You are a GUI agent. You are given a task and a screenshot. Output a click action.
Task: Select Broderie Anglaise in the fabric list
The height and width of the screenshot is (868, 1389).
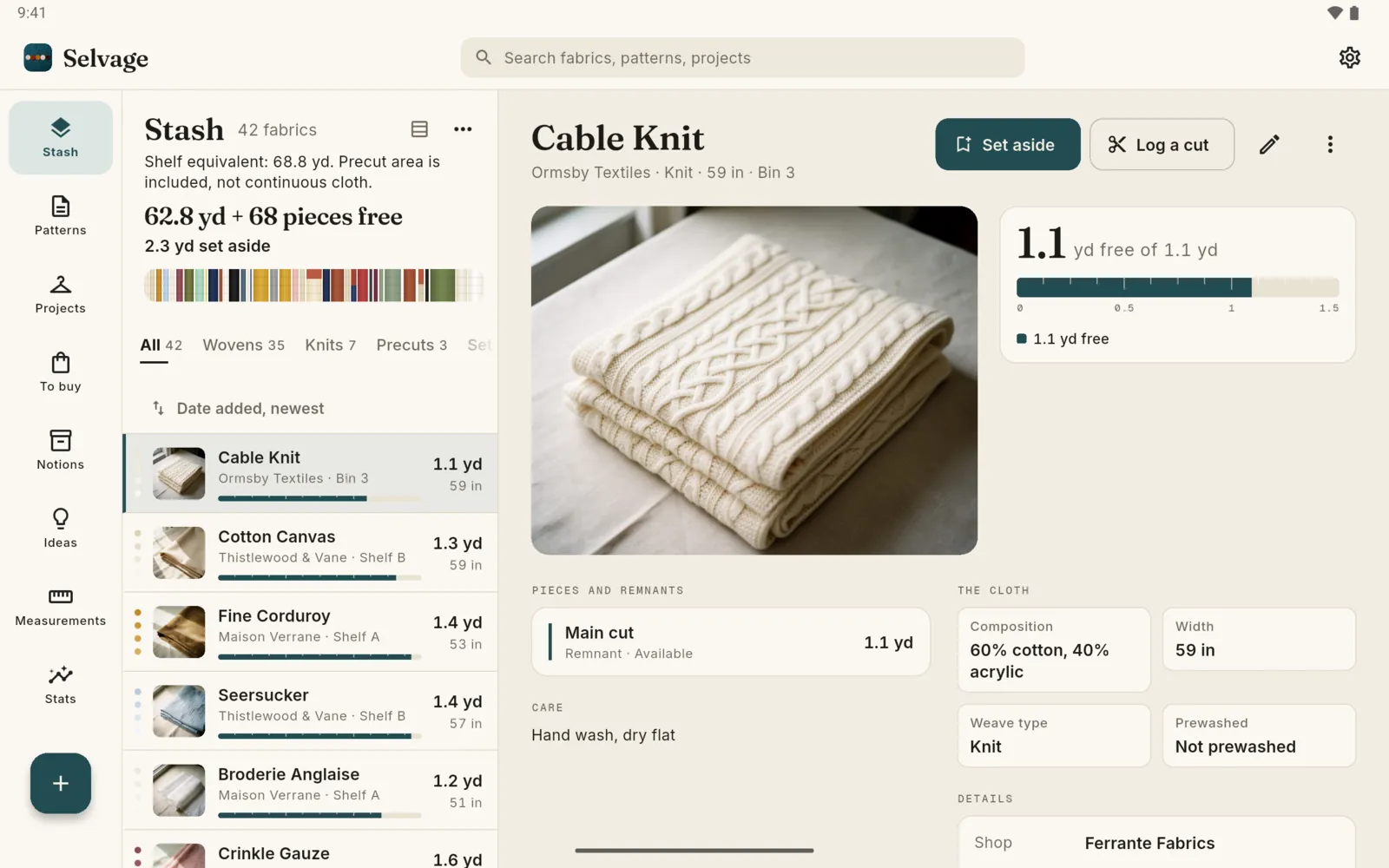pos(311,790)
